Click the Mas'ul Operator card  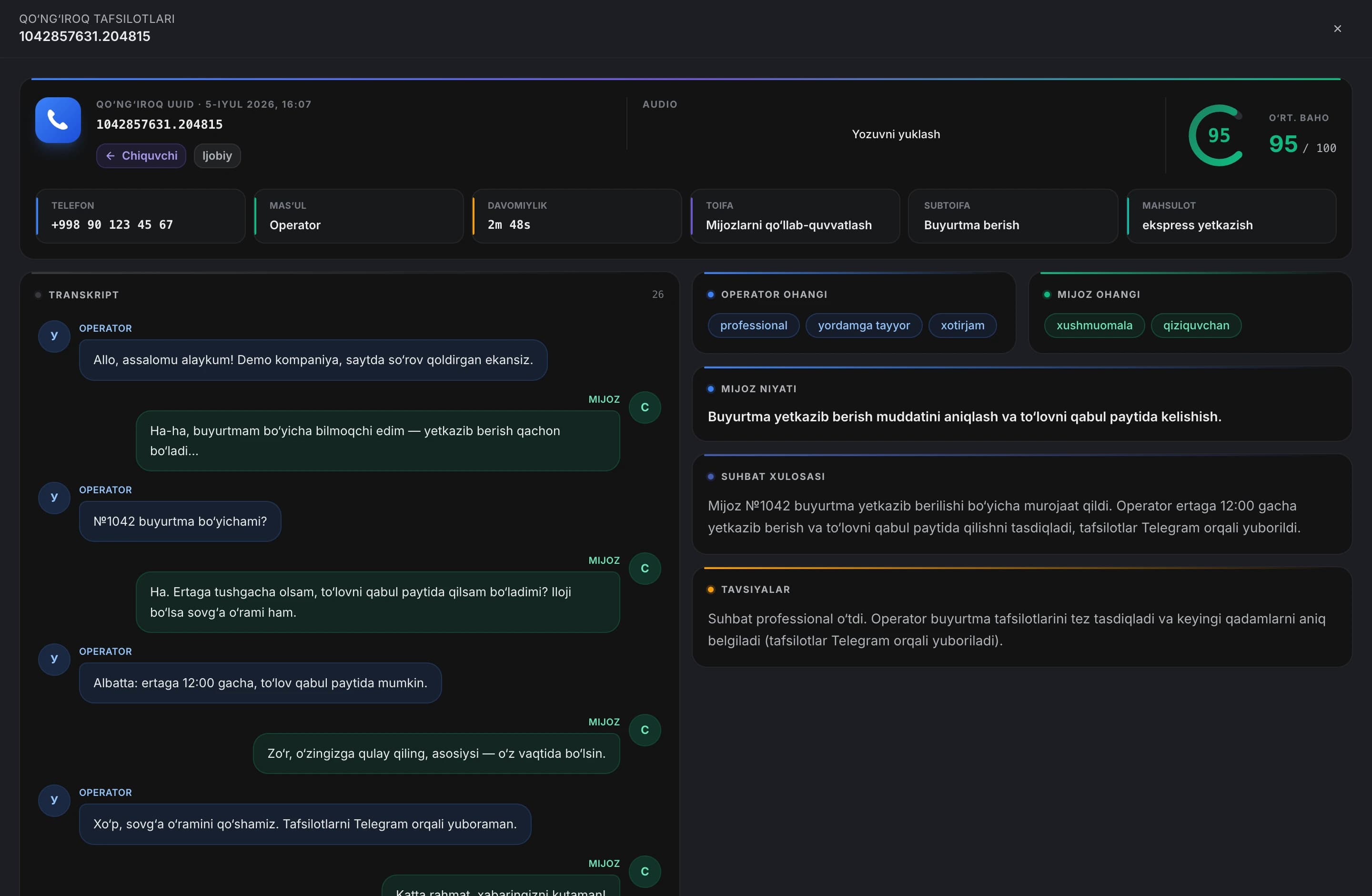[359, 216]
